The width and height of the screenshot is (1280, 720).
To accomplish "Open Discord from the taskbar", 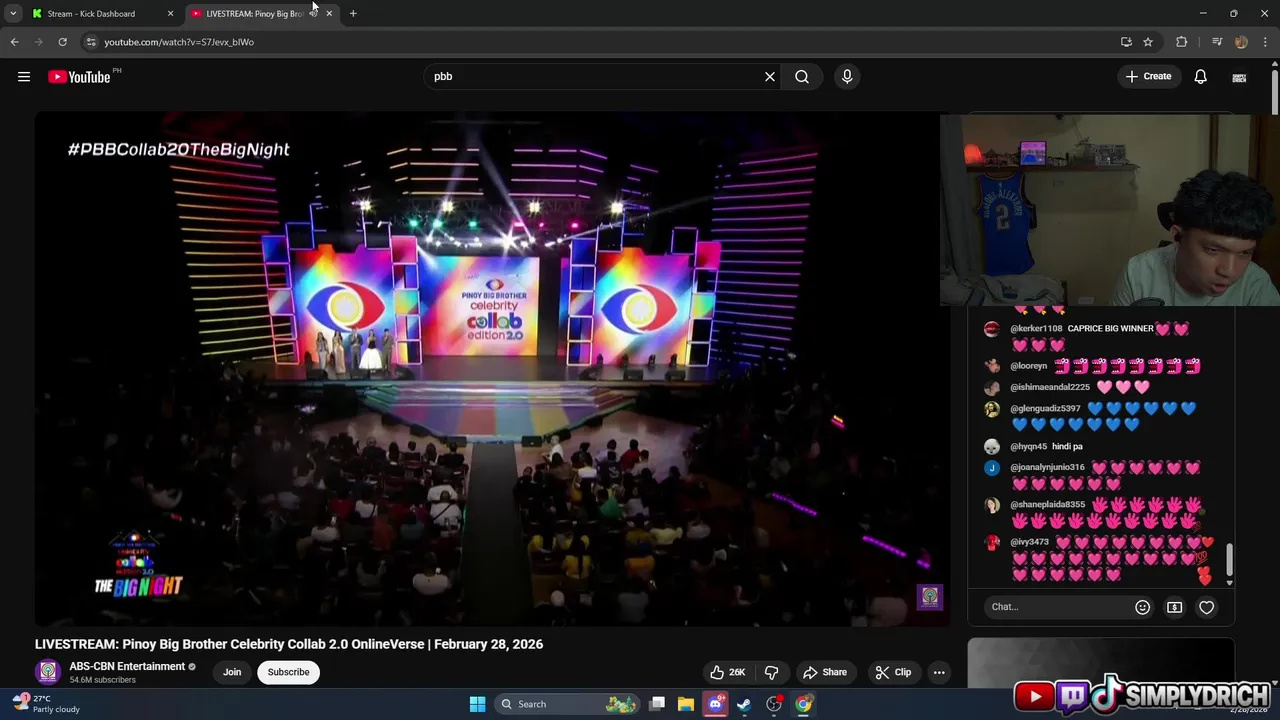I will click(715, 704).
